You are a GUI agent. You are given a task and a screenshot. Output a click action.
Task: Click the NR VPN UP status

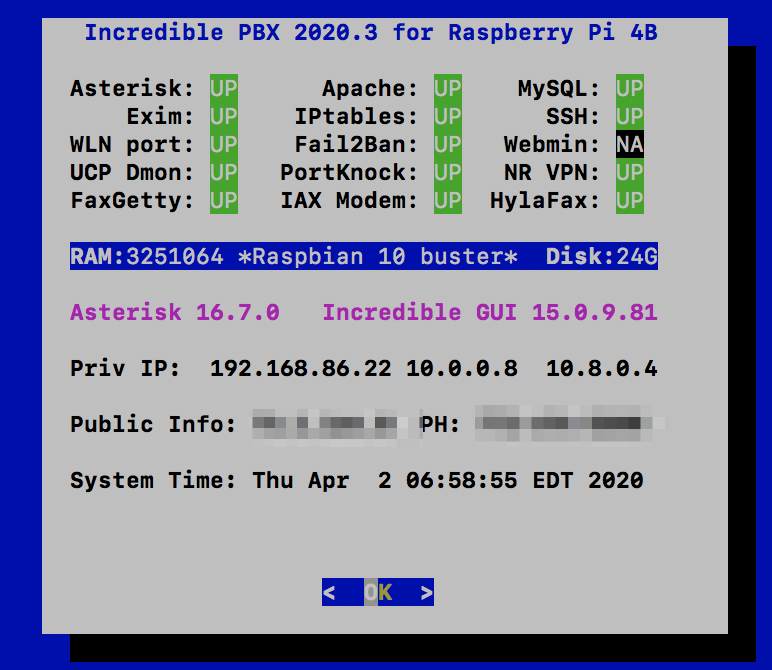pyautogui.click(x=630, y=172)
